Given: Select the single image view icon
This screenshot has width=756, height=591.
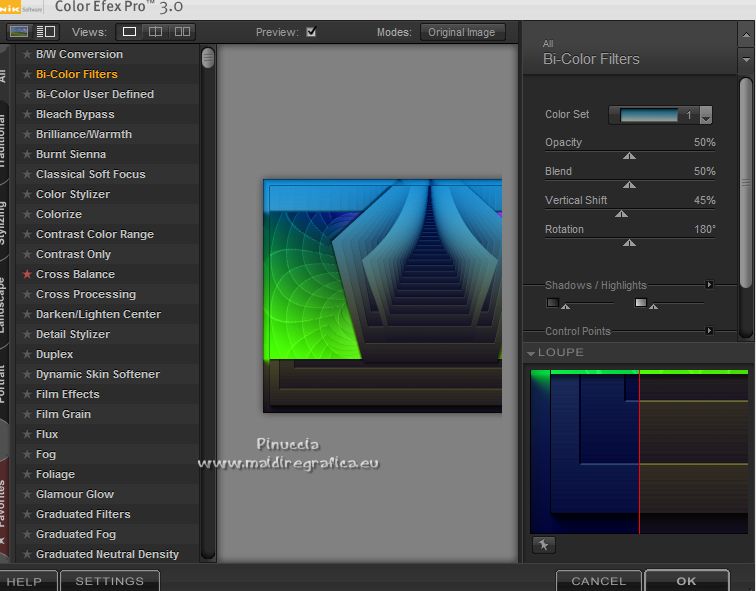Looking at the screenshot, I should tap(129, 32).
